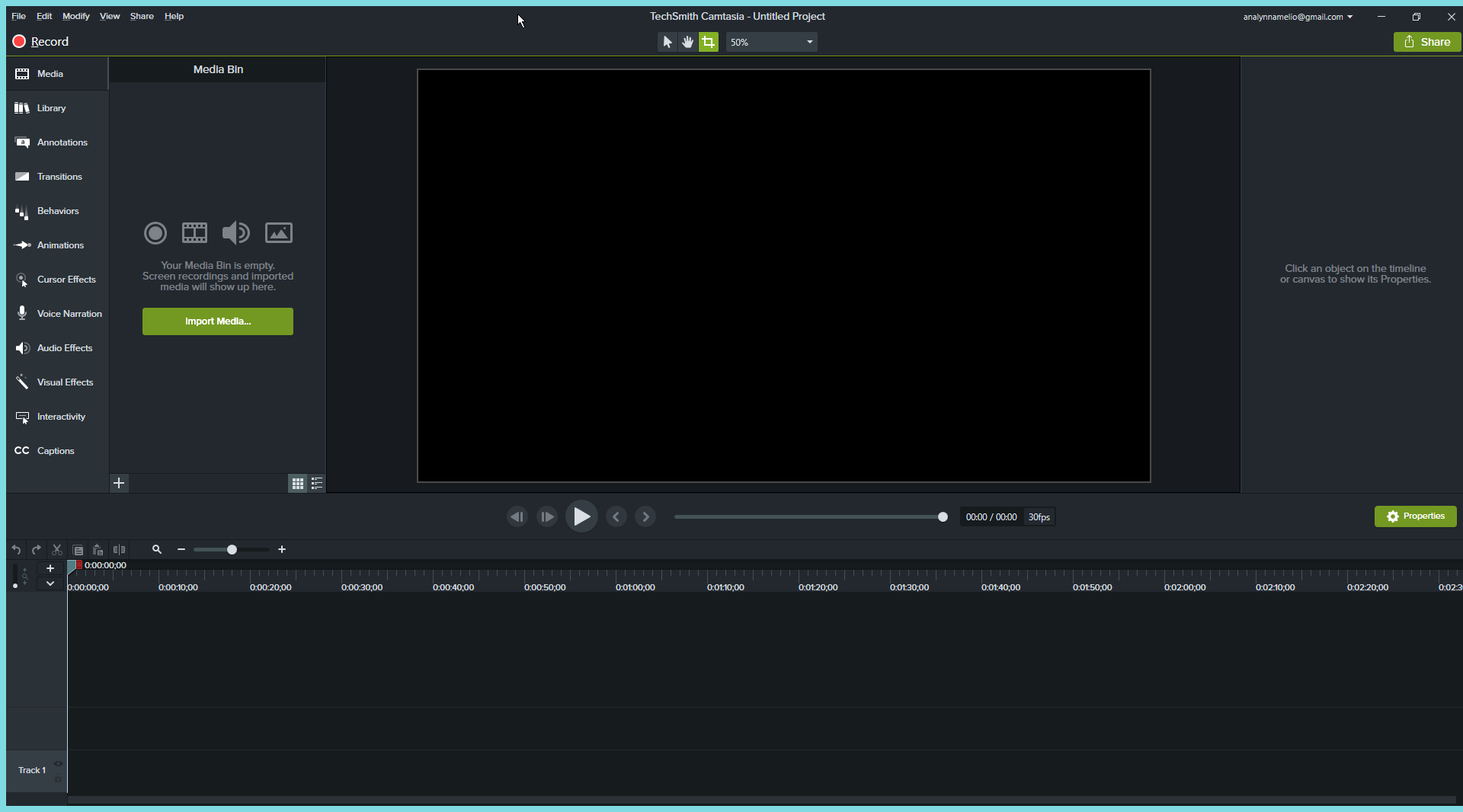Click the 00:00 / 00:00 timecode display

click(991, 517)
